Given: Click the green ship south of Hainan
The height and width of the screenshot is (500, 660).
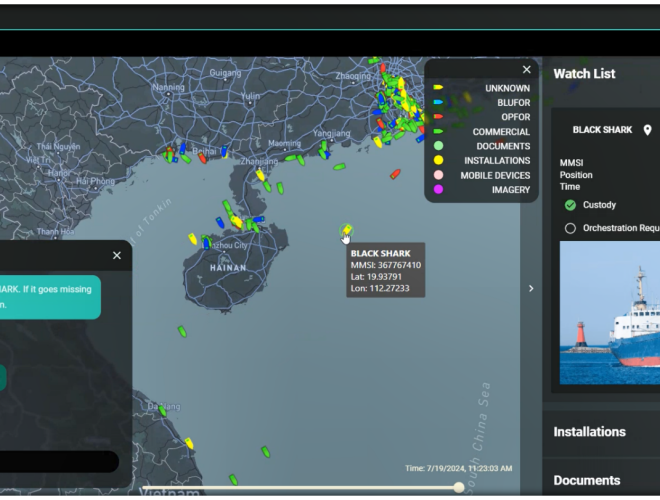Looking at the screenshot, I should 183,331.
